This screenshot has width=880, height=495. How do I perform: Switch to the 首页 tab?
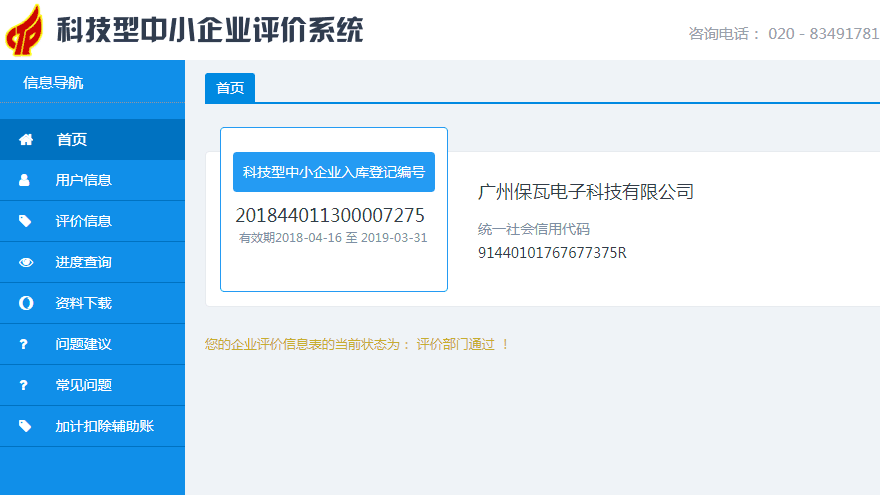(x=230, y=88)
